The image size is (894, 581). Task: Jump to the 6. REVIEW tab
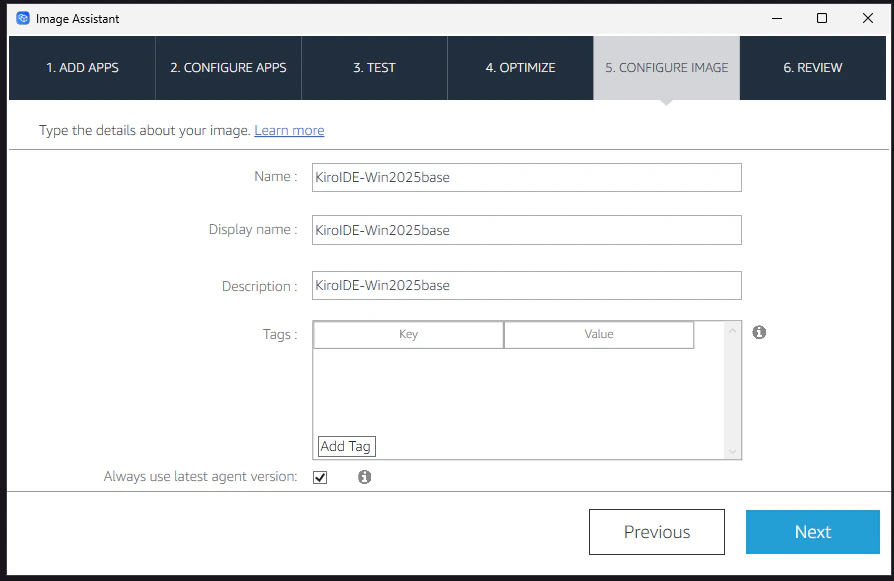point(812,68)
